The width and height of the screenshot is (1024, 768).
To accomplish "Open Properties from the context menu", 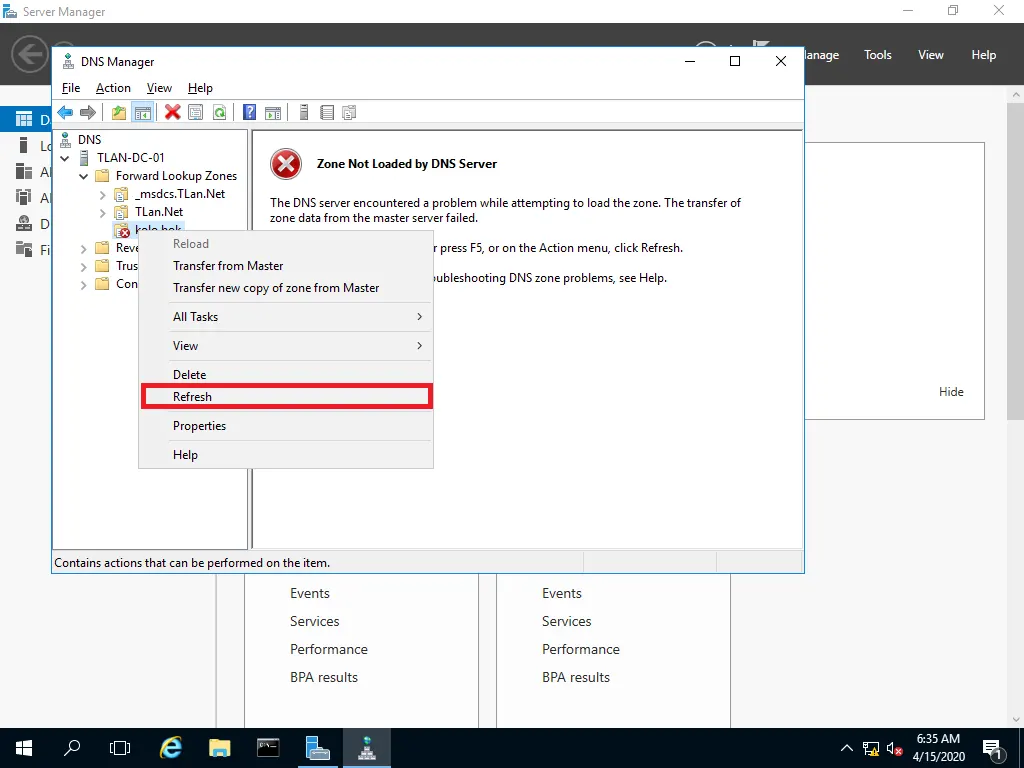I will 286,426.
